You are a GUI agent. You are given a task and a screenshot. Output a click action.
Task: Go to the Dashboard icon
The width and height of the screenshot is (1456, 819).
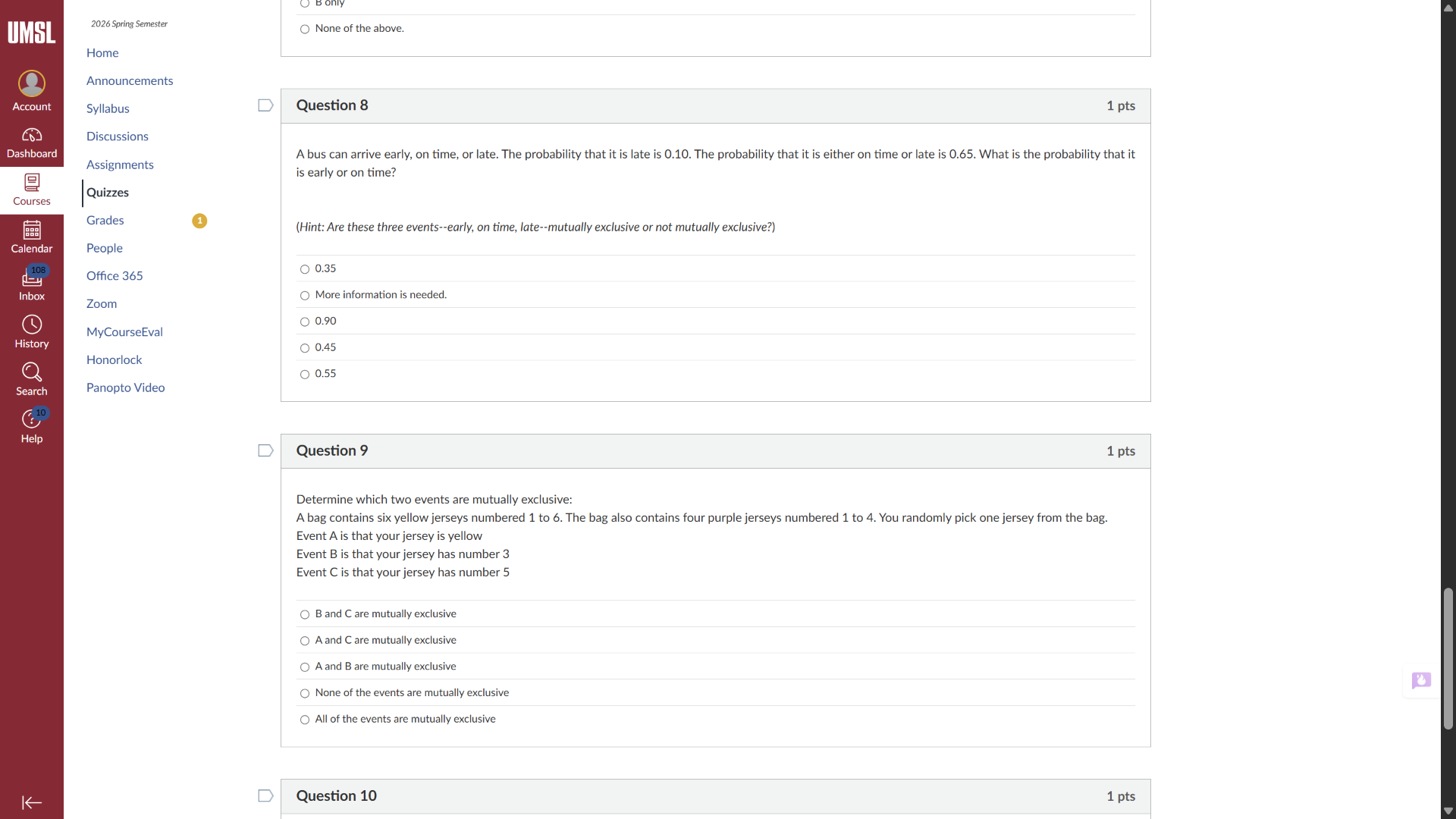32,136
